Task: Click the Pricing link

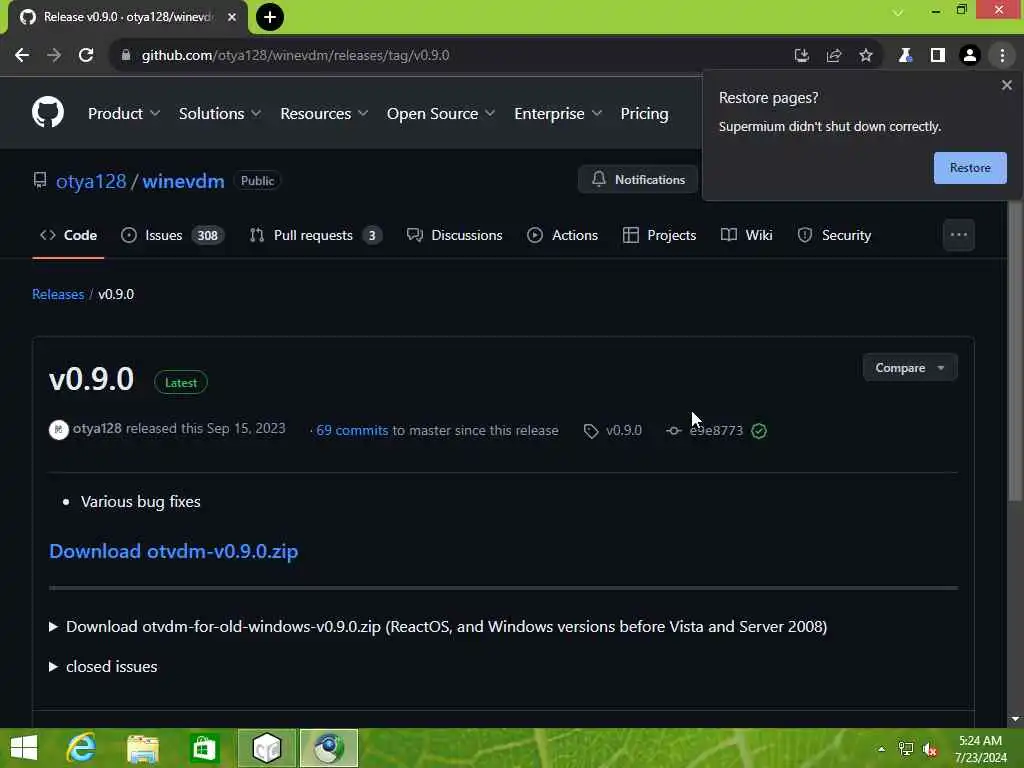Action: [x=644, y=114]
